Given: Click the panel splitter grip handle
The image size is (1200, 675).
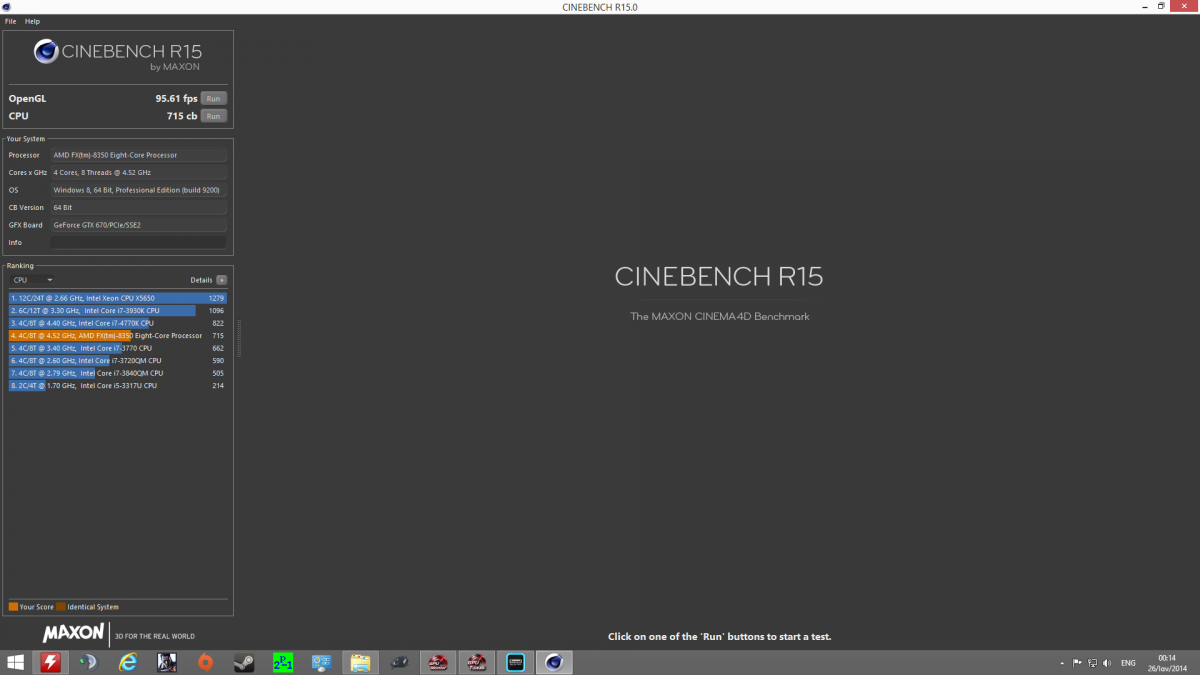Looking at the screenshot, I should click(x=239, y=339).
